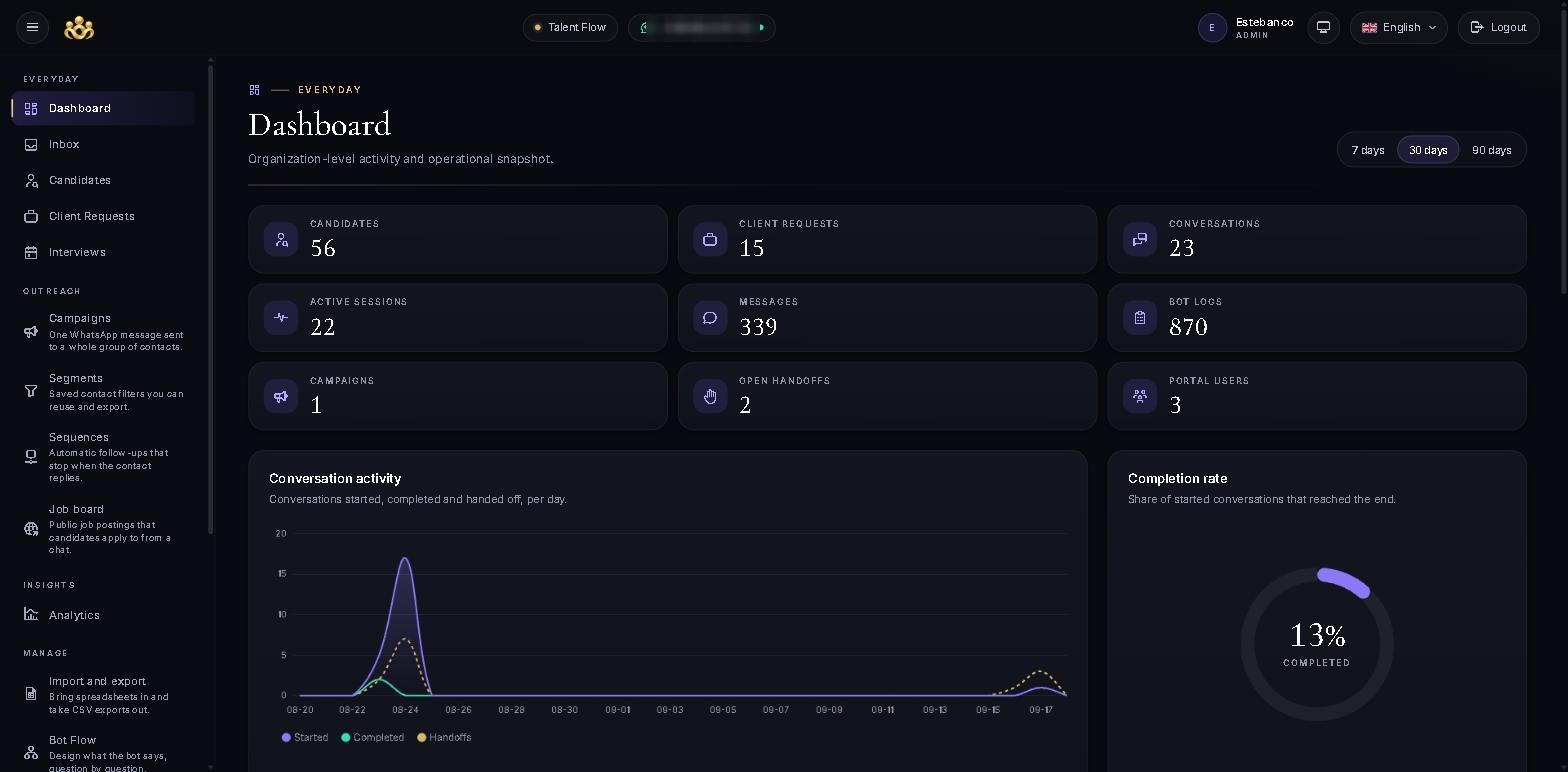
Task: Click the Campaigns megaphone sidebar icon
Action: point(31,332)
